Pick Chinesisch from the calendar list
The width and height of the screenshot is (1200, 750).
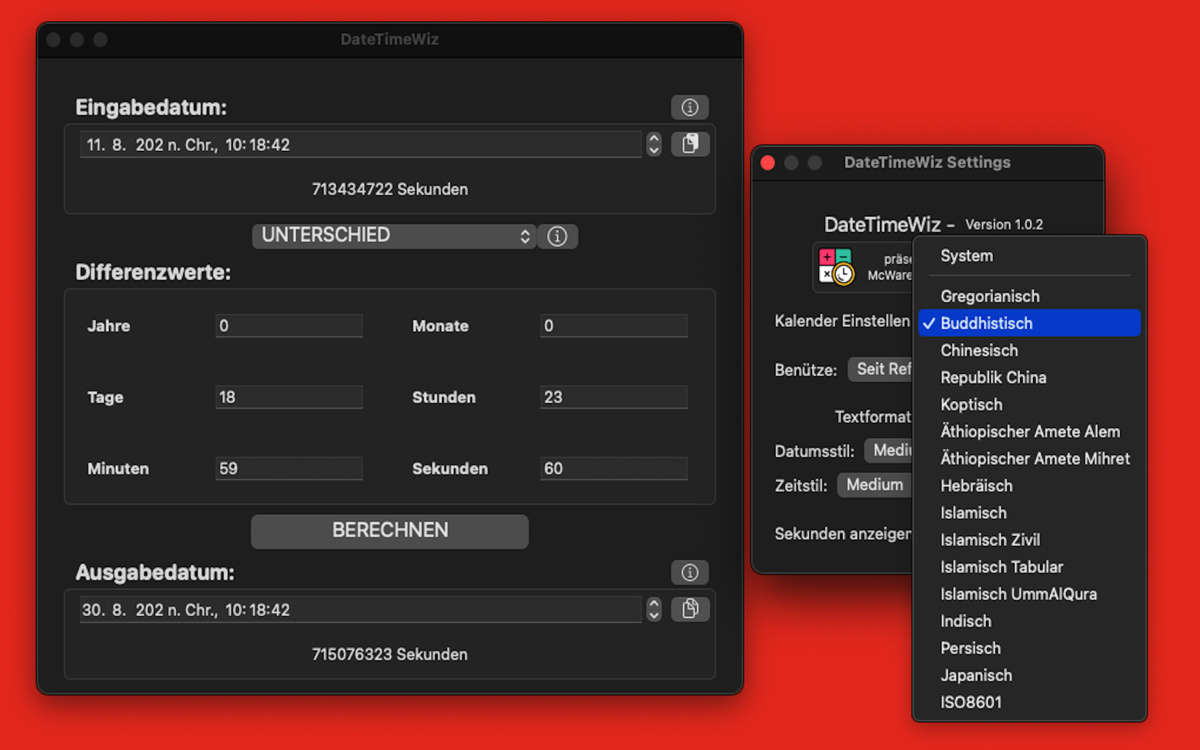coord(1029,350)
